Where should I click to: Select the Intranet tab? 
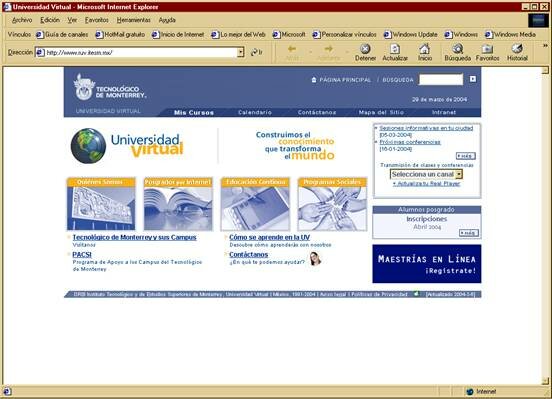pyautogui.click(x=444, y=112)
